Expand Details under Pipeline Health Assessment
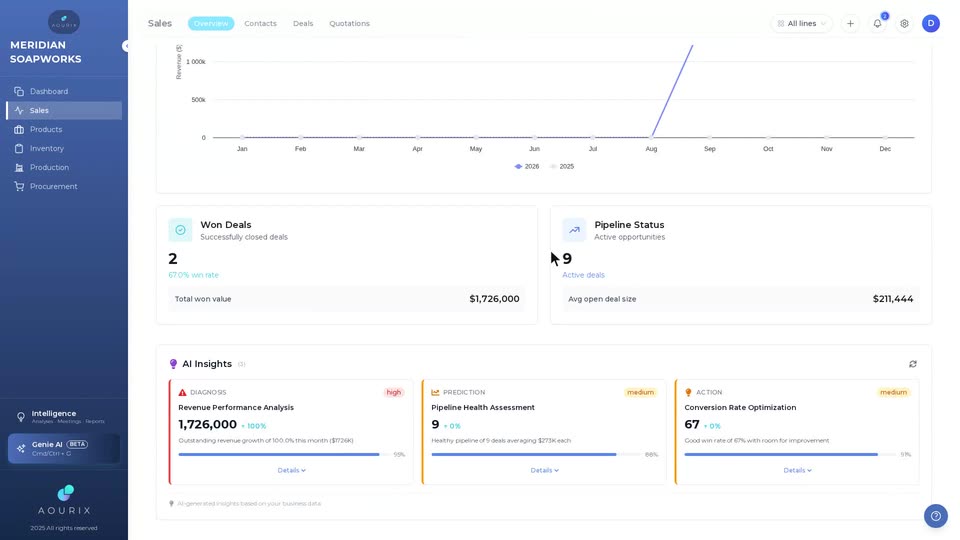Screen dimensions: 960x540 (544, 470)
